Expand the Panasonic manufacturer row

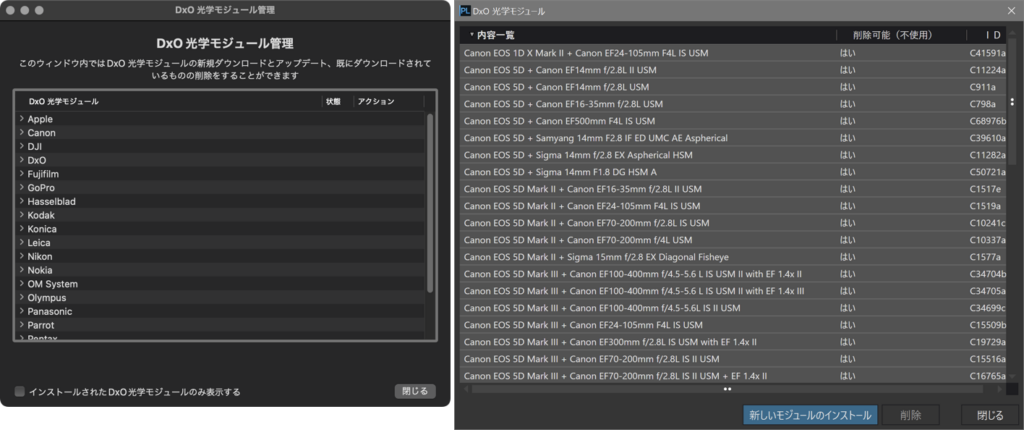[x=22, y=311]
